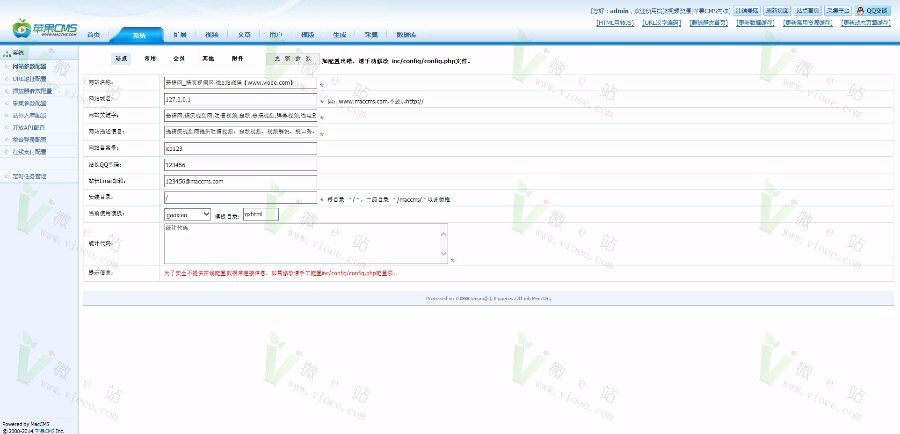This screenshot has width=900, height=434.
Task: Switch to the 其他 settings sub-tab
Action: (208, 59)
